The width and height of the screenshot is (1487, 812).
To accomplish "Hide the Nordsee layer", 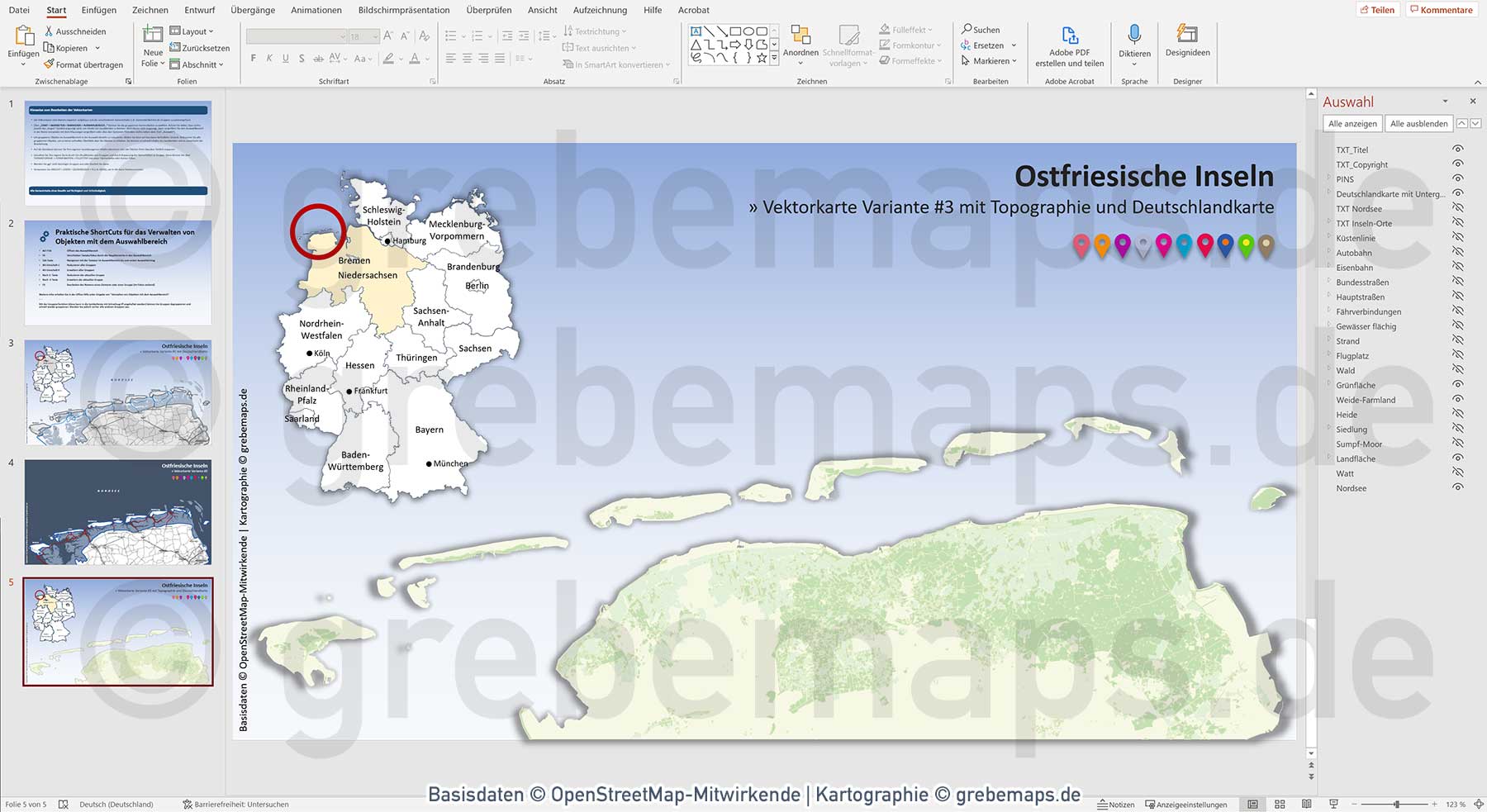I will tap(1458, 488).
